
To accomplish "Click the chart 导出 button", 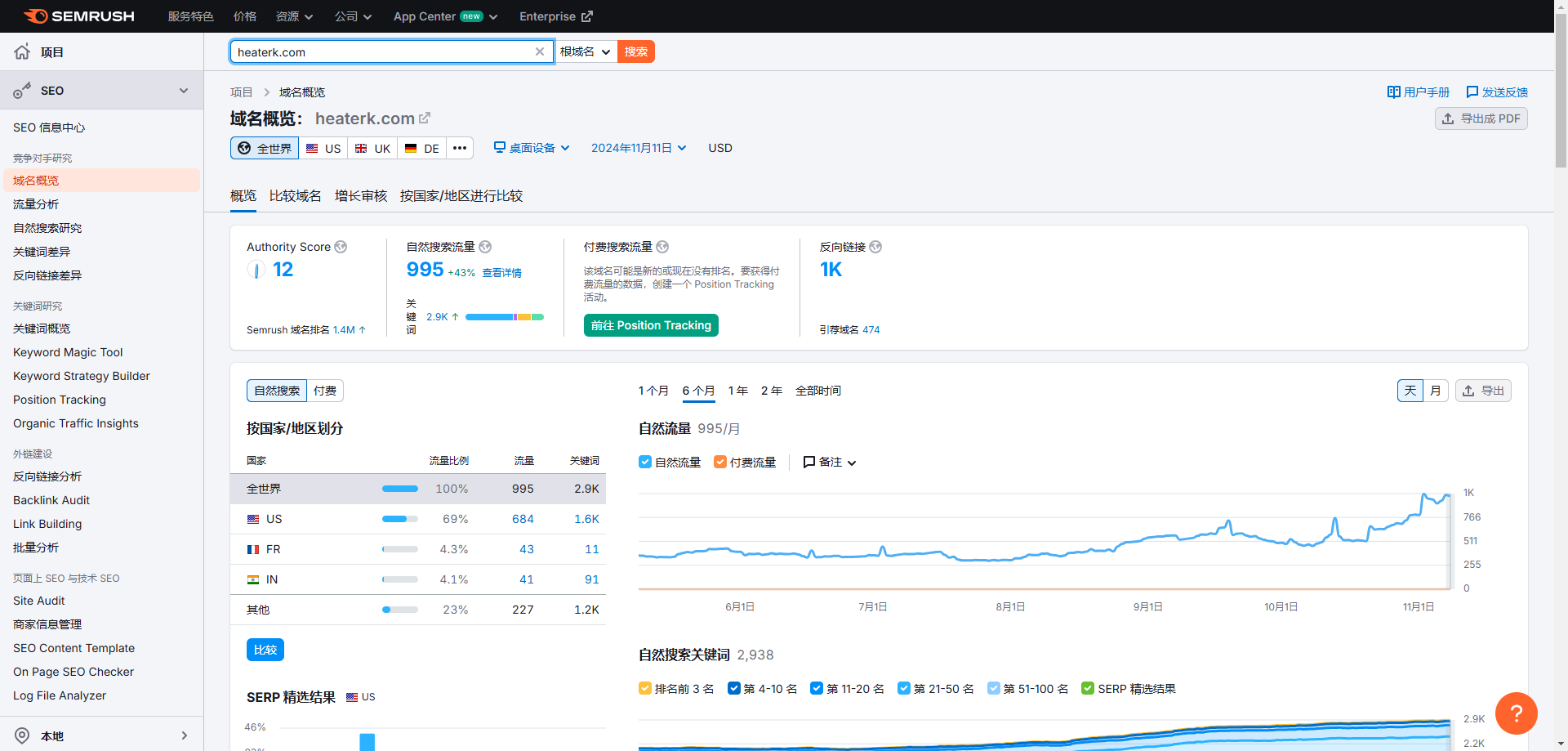I will (1483, 391).
